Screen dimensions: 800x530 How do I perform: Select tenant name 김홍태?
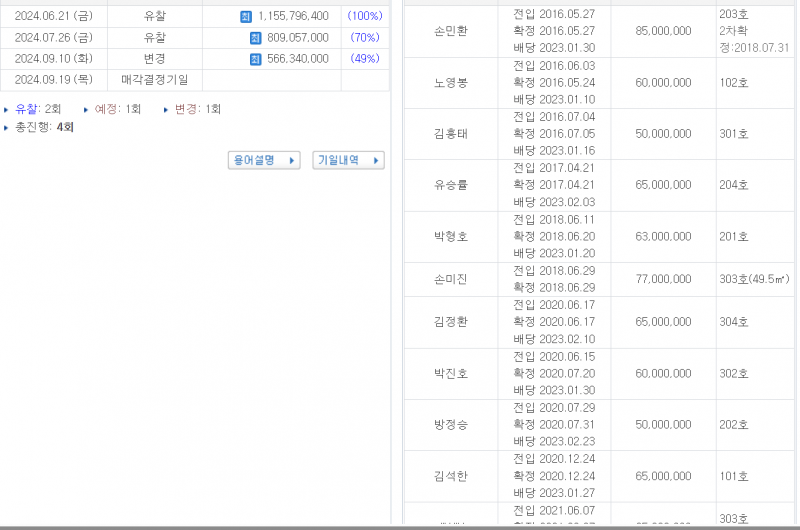coord(451,134)
